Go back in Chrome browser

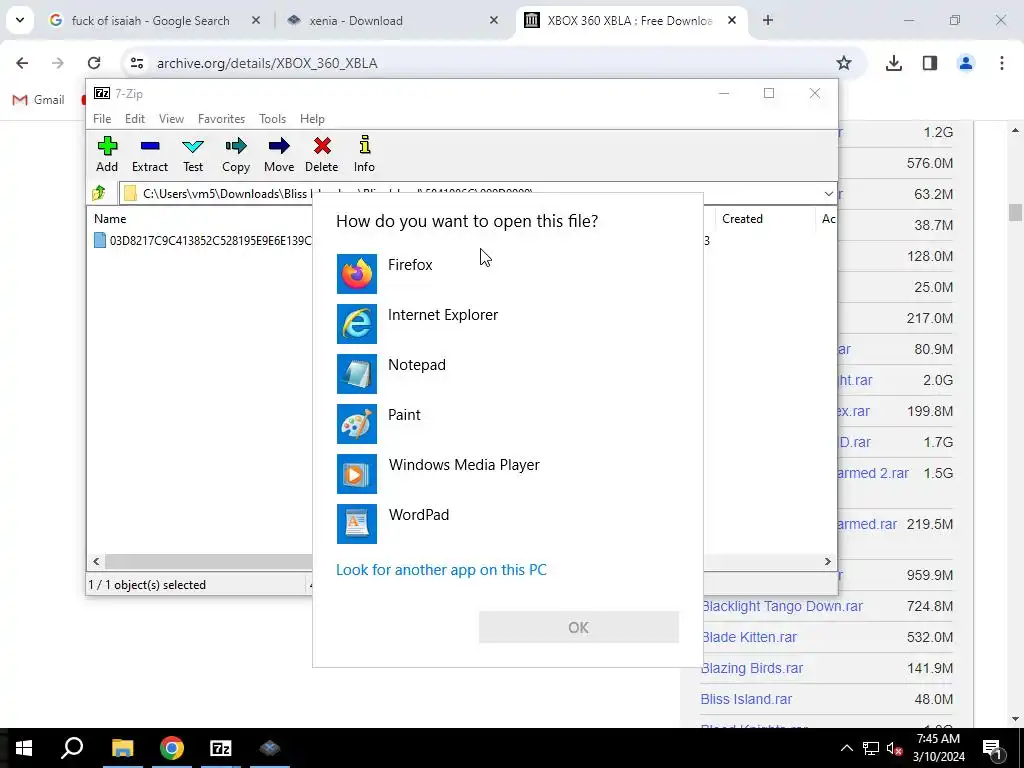tap(22, 63)
